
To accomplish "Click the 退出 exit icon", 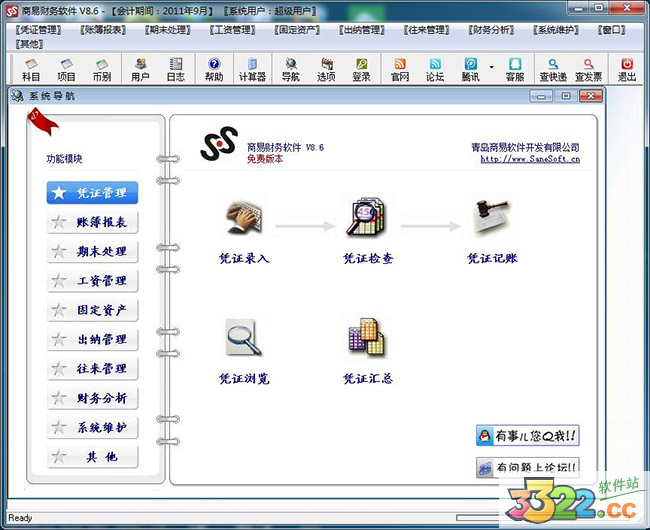I will [627, 70].
